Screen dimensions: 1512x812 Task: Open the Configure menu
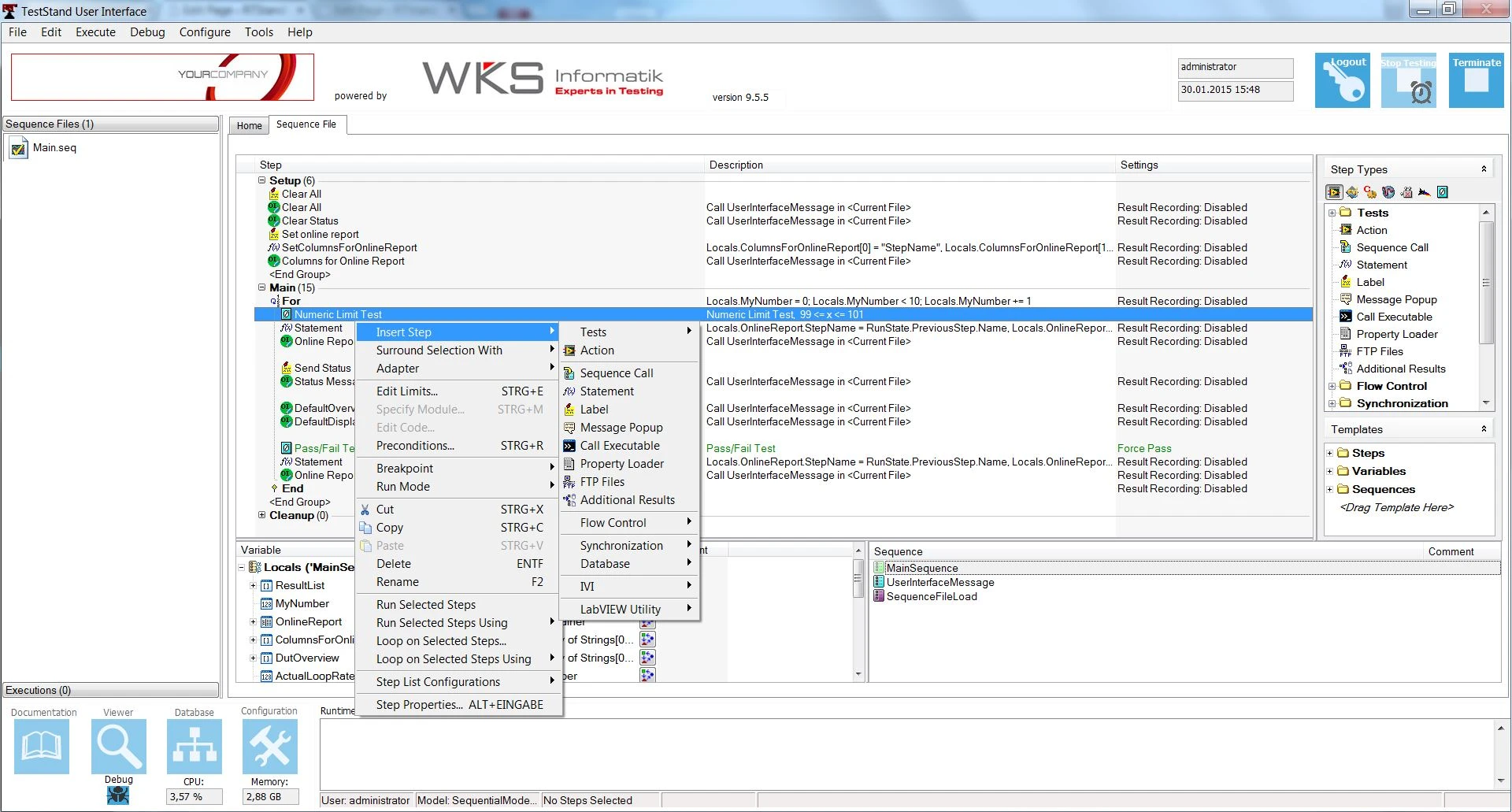click(205, 32)
